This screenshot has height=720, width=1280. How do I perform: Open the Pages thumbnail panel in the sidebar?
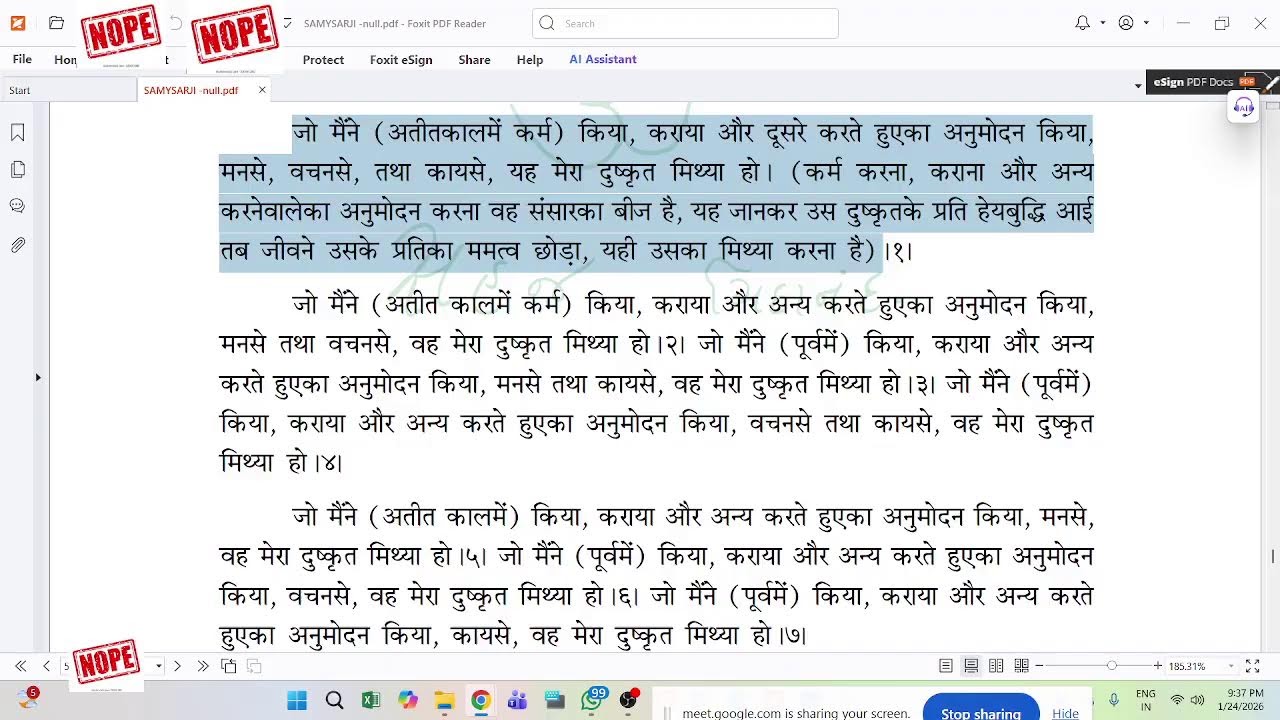[x=18, y=170]
